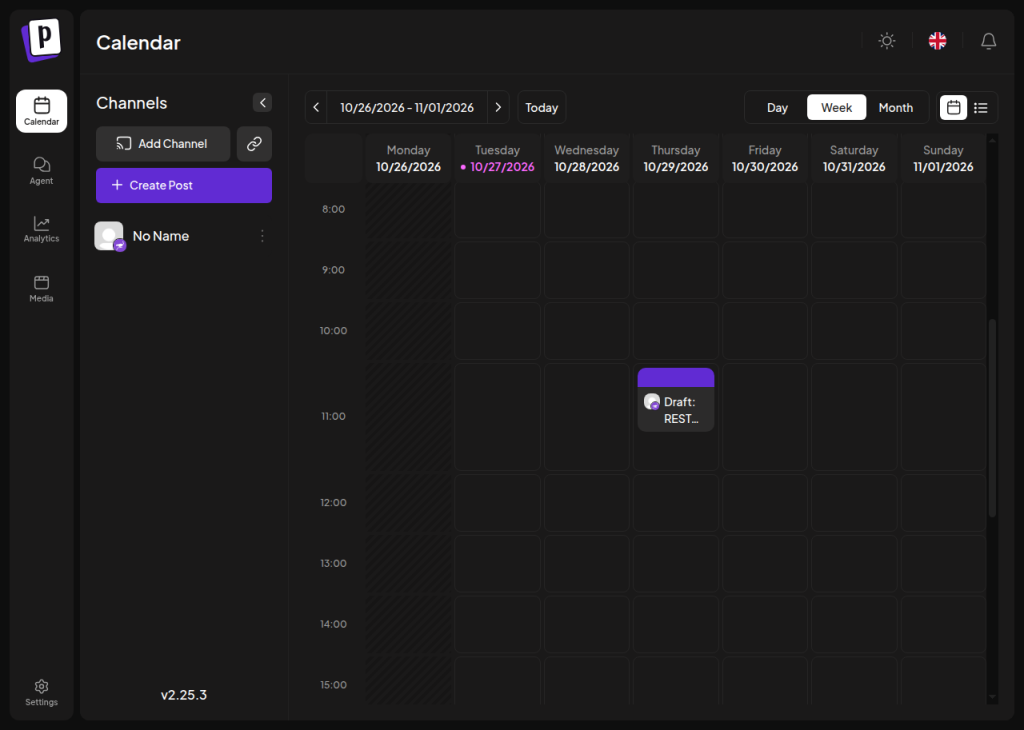Click the Postiz logo icon
Image resolution: width=1024 pixels, height=730 pixels.
pyautogui.click(x=42, y=40)
